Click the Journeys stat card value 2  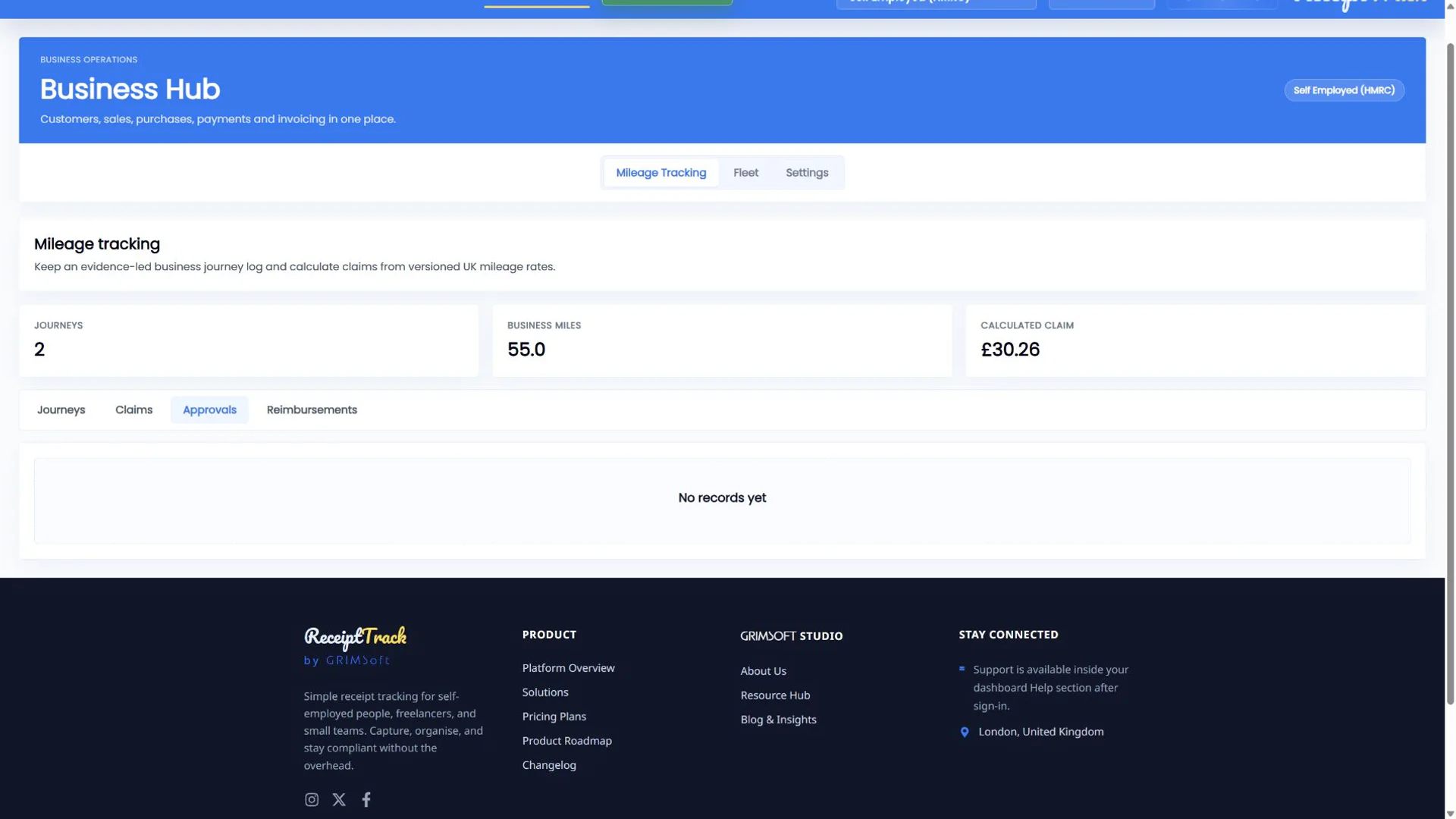tap(39, 350)
